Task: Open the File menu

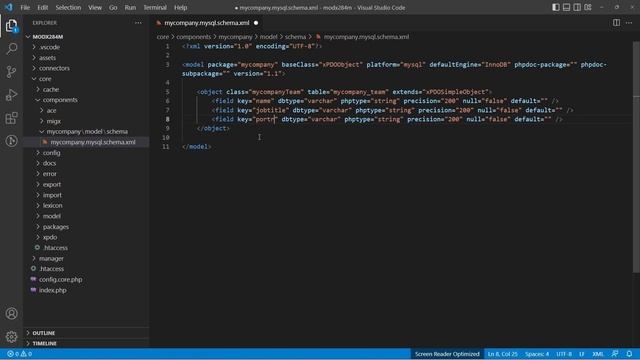Action: [x=25, y=7]
